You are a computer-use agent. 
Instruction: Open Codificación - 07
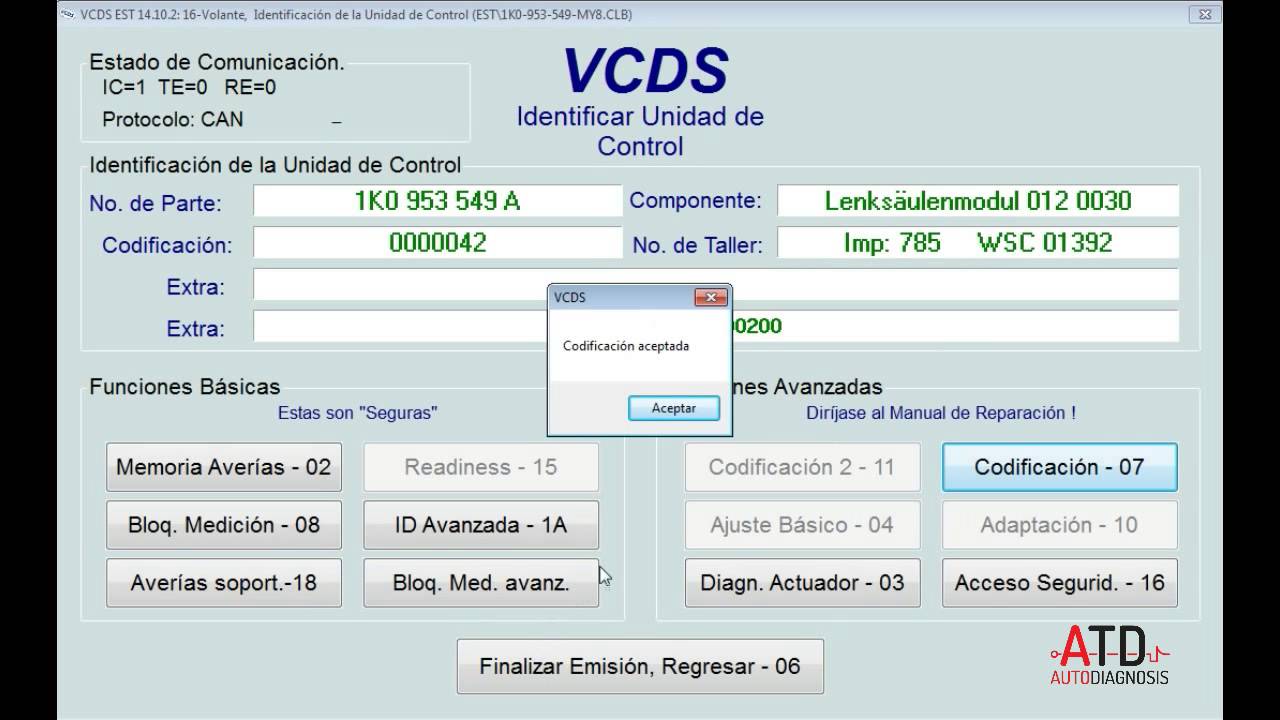click(1060, 467)
